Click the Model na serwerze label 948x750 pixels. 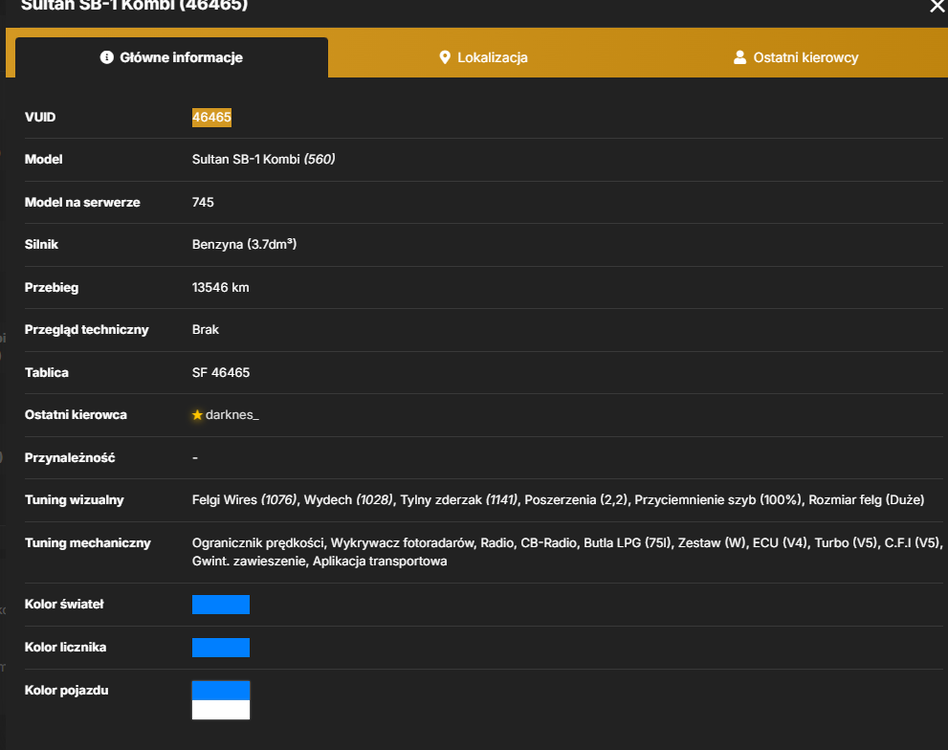(82, 202)
